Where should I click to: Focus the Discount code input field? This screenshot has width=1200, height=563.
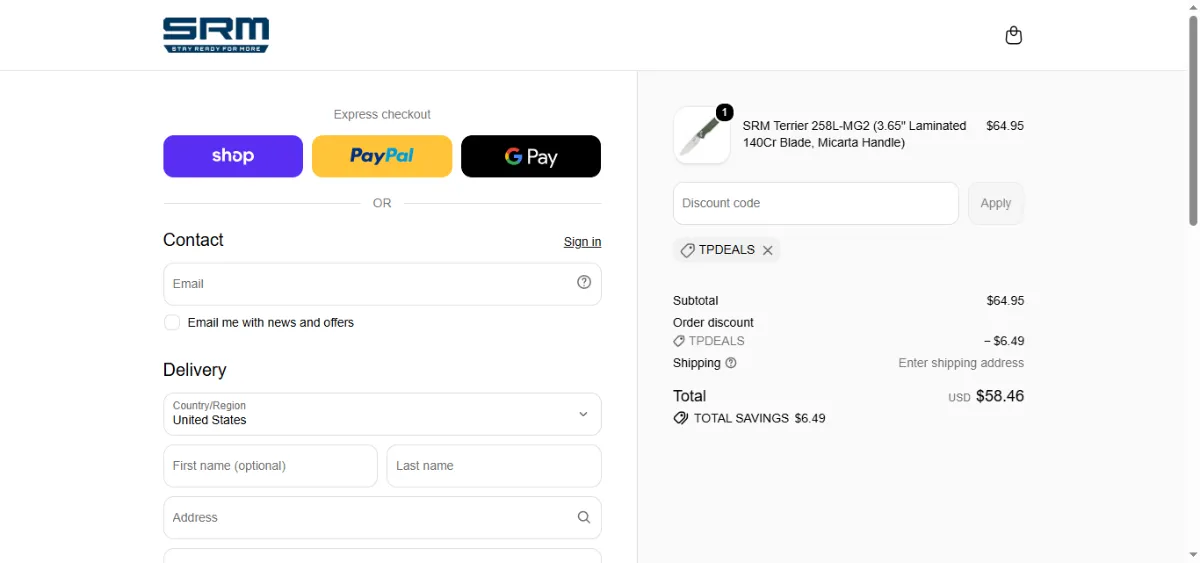click(816, 203)
